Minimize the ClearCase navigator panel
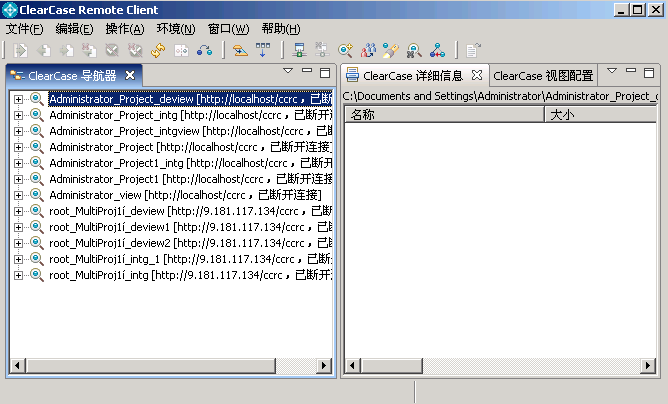Image resolution: width=668 pixels, height=404 pixels. [307, 70]
